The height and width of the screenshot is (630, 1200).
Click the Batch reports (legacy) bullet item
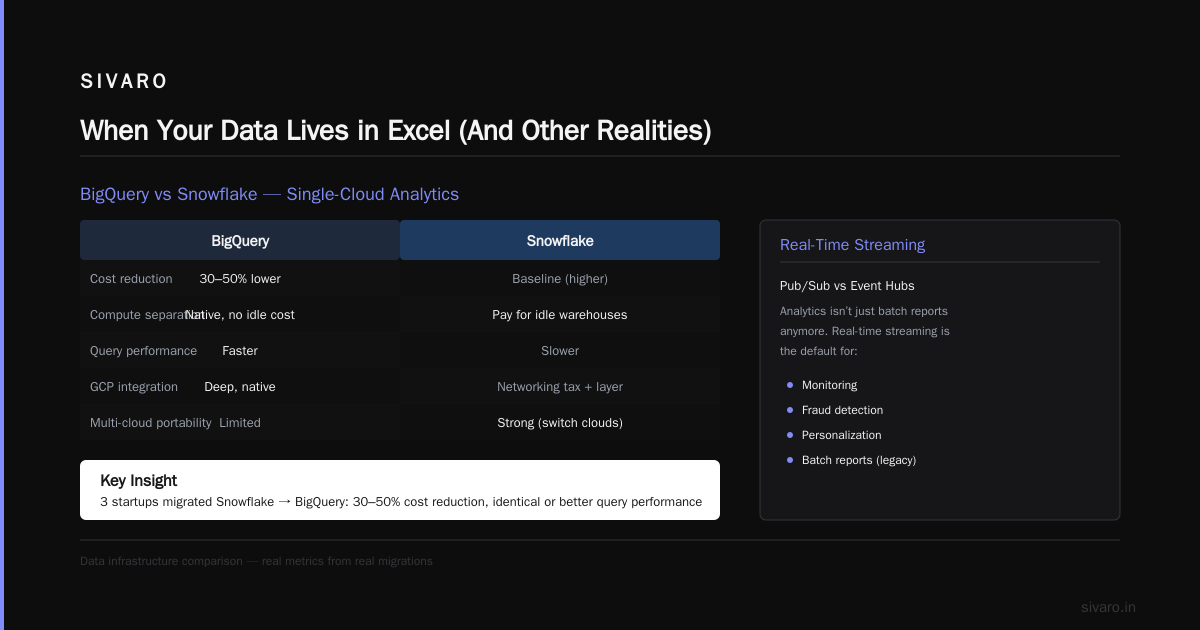point(859,460)
